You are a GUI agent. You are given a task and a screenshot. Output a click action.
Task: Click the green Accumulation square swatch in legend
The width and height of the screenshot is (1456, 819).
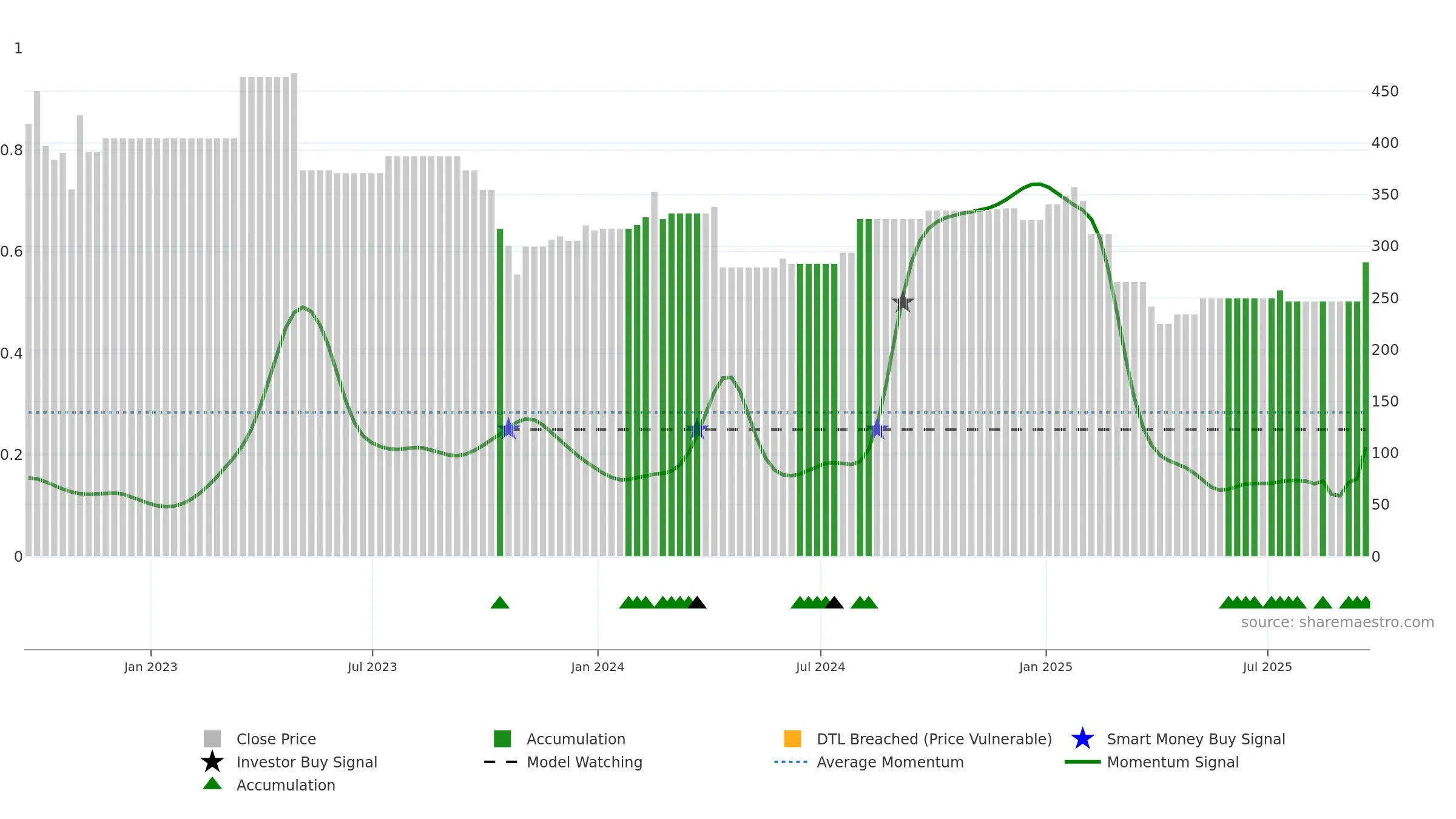tap(502, 739)
